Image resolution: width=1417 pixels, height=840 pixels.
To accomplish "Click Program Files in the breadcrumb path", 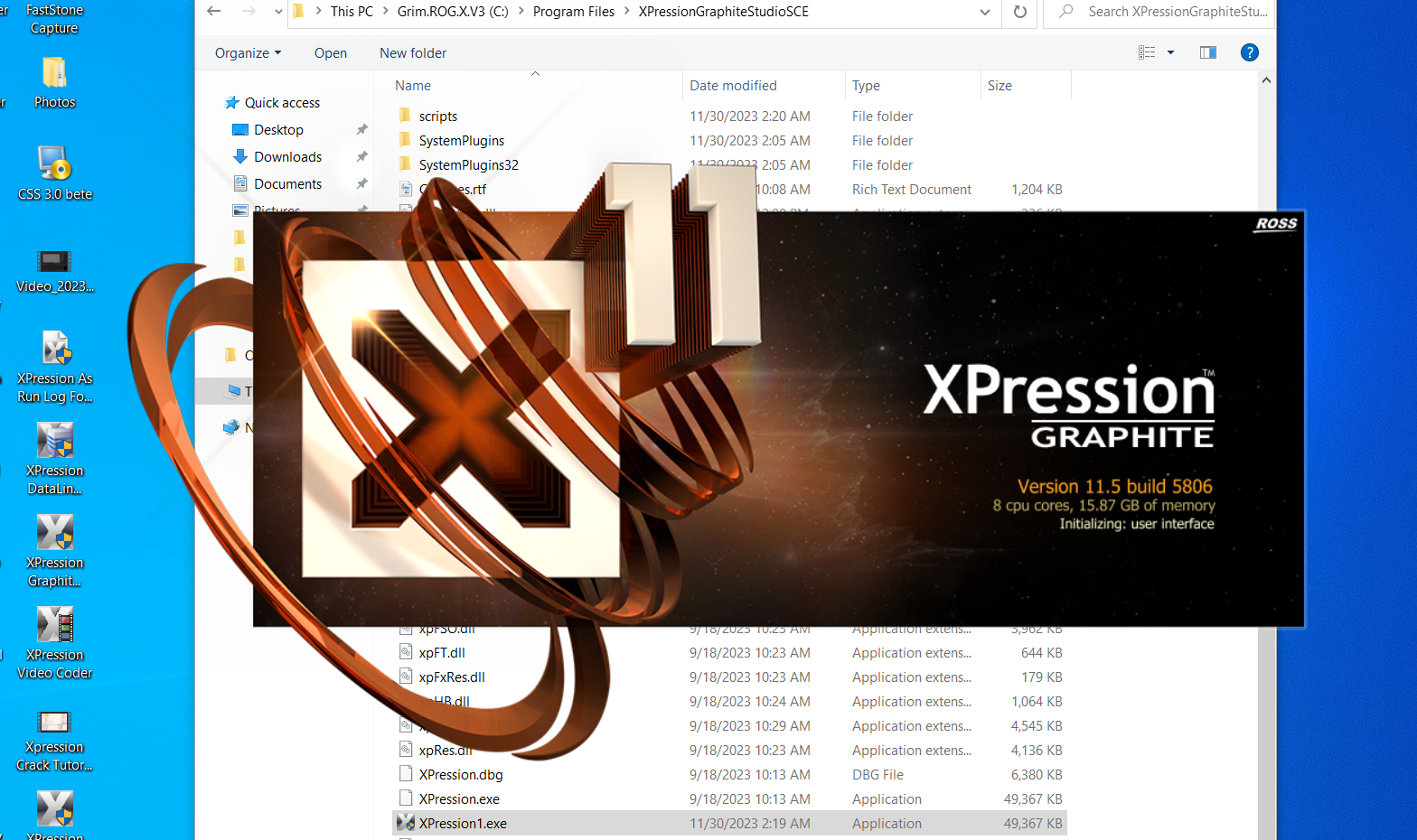I will tap(573, 12).
